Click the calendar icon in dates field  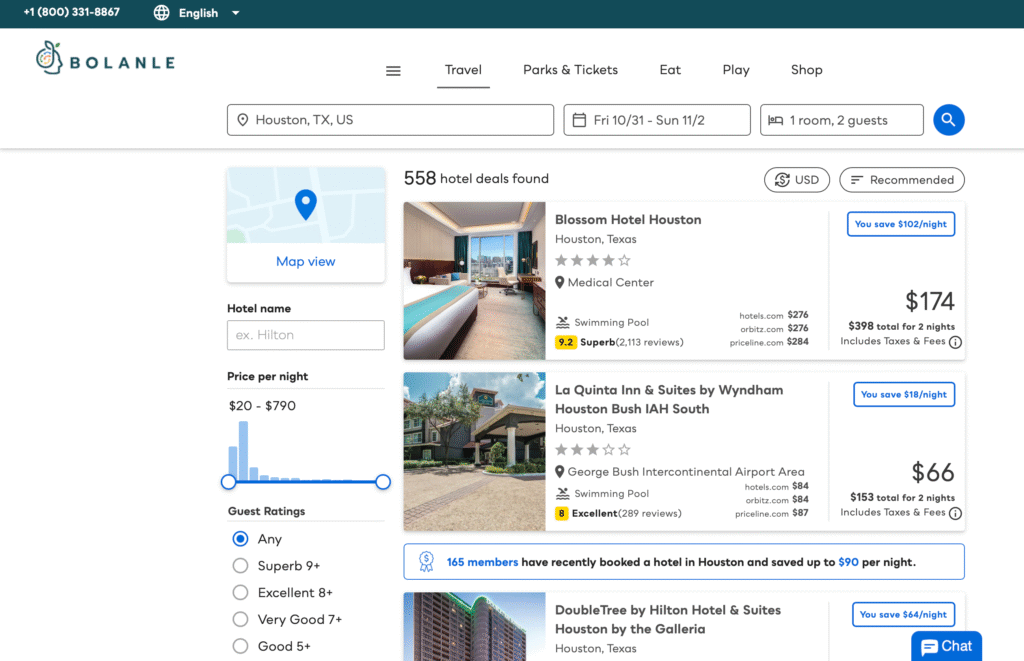[x=579, y=120]
